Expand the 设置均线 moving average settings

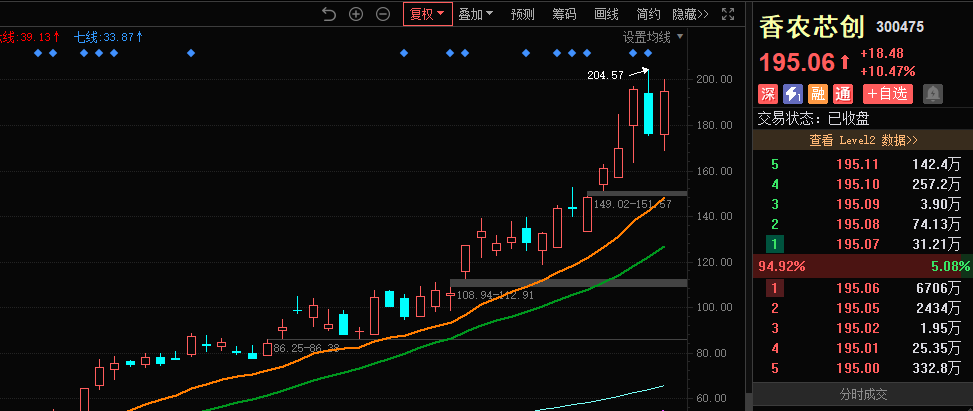pos(653,36)
